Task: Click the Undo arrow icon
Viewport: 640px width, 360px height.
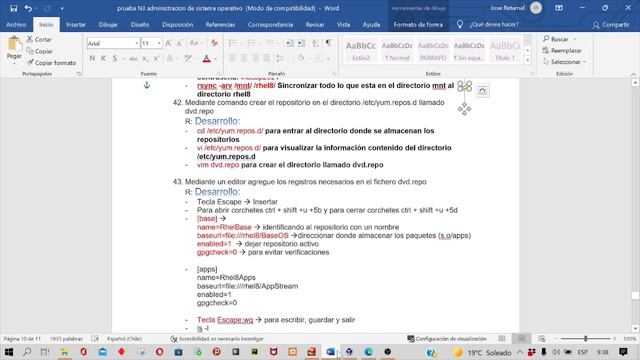Action: [x=28, y=8]
